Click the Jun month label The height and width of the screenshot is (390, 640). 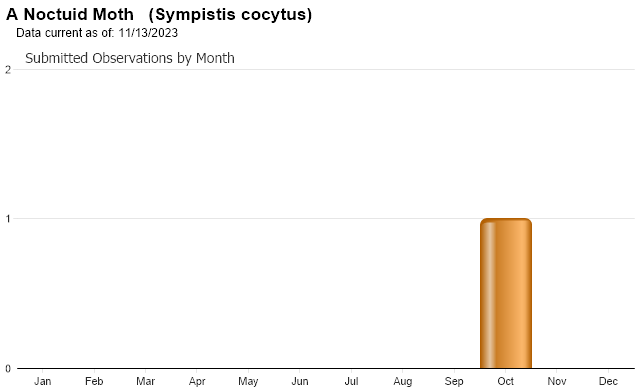point(300,381)
